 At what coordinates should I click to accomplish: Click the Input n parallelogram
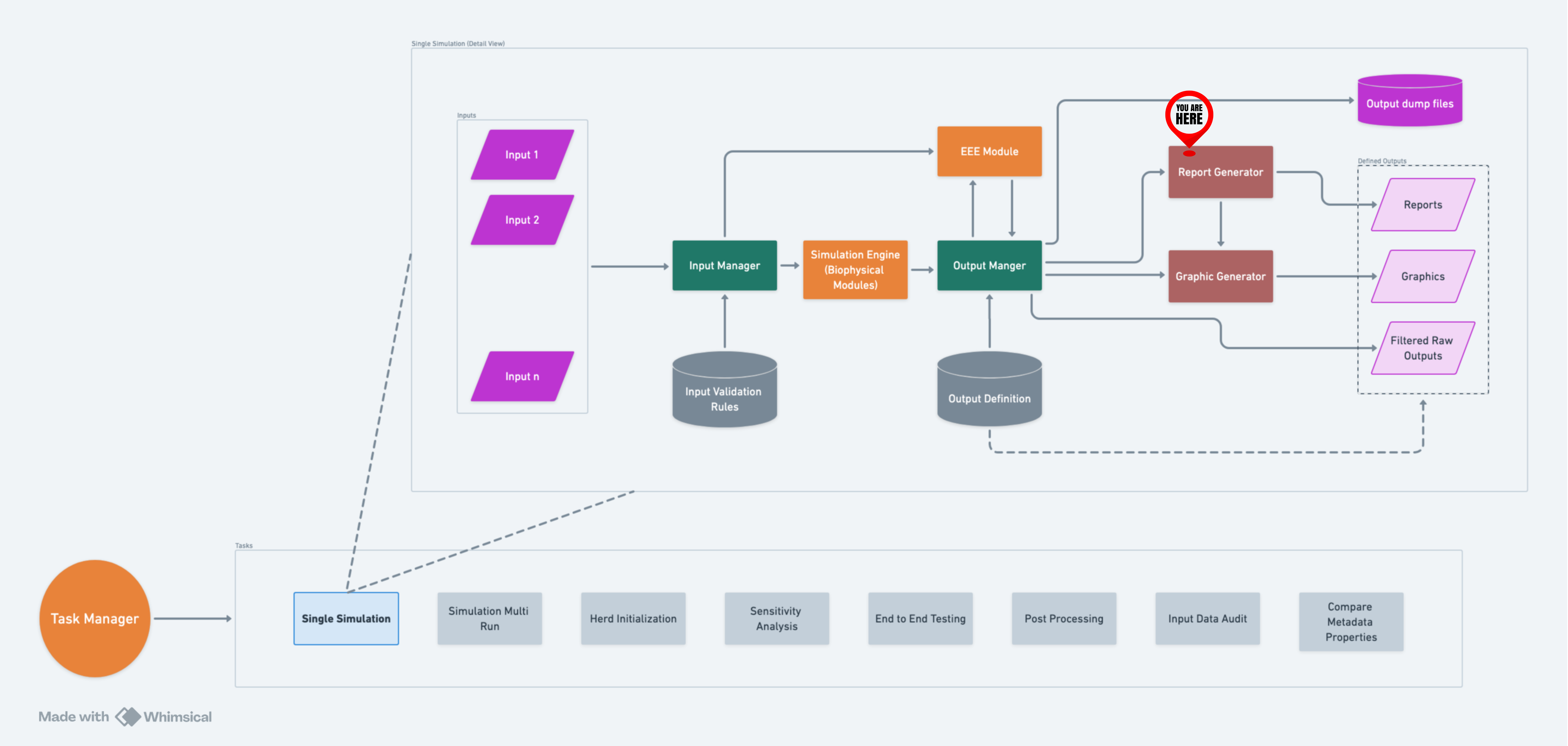click(x=522, y=376)
